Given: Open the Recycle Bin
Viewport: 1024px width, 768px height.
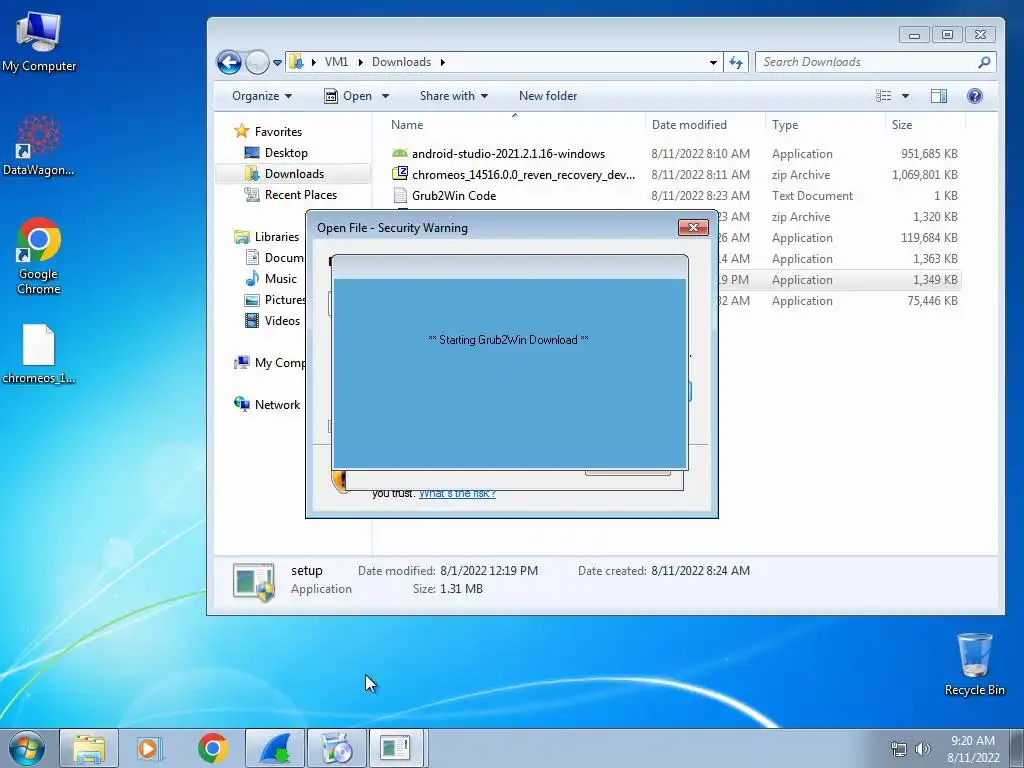Looking at the screenshot, I should (x=974, y=664).
